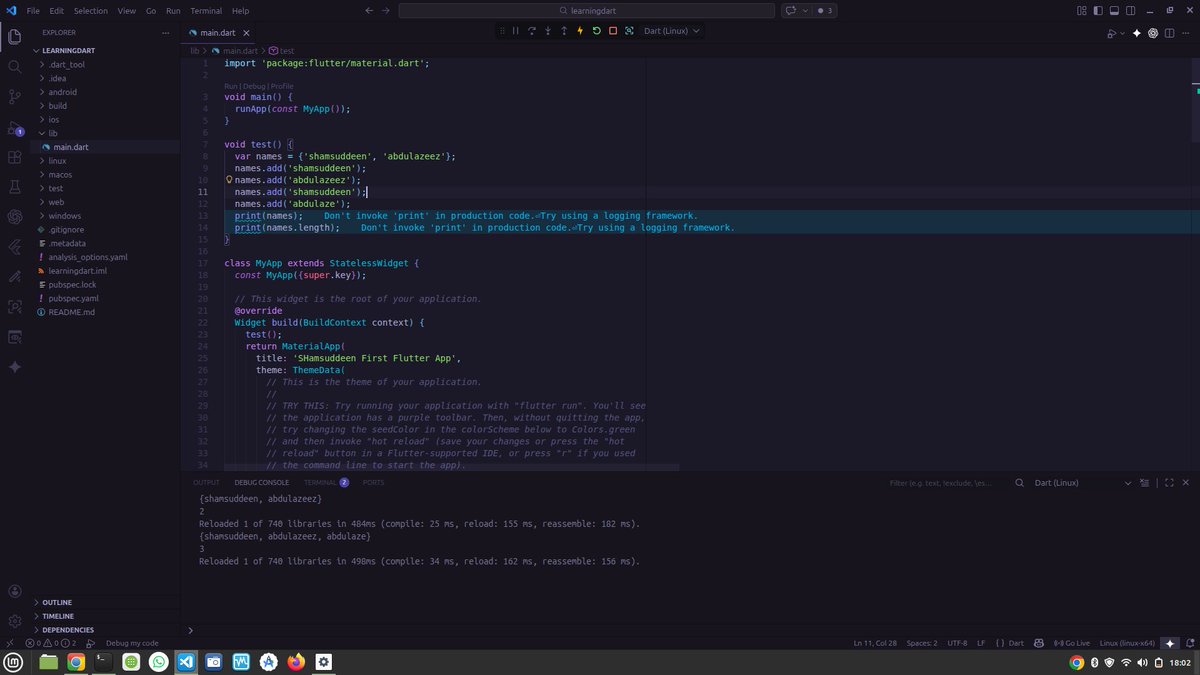Open the Run and Debug sidebar icon

point(14,129)
